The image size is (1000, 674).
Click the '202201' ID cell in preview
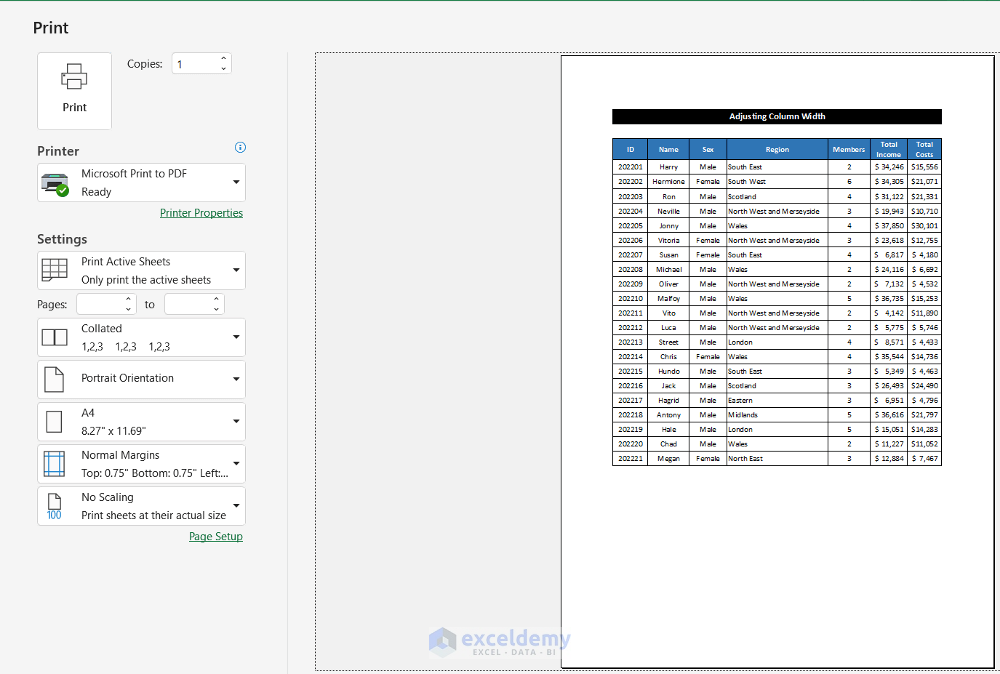click(x=630, y=167)
